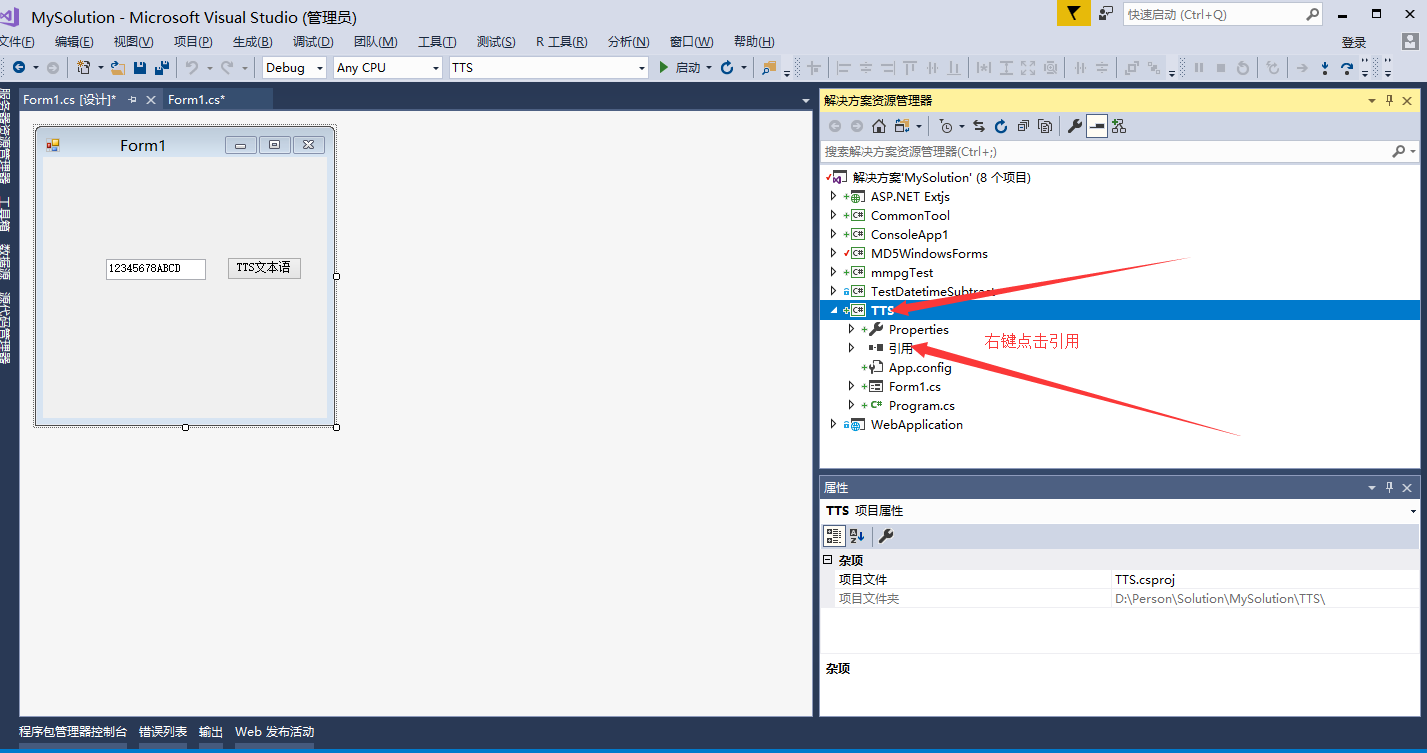Click the send feedback icon
The width and height of the screenshot is (1427, 753).
(x=1105, y=13)
